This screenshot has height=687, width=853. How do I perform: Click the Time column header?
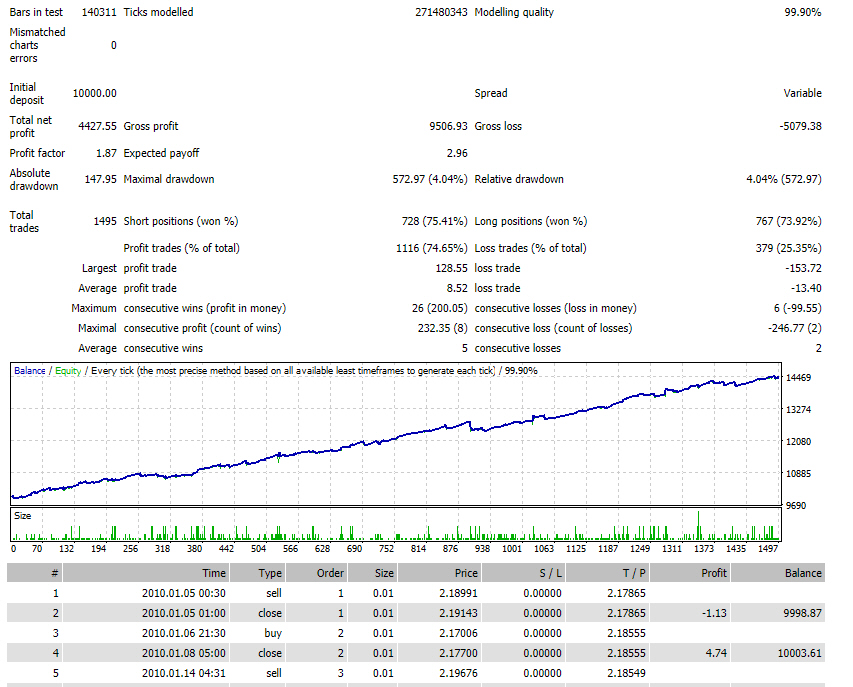coord(146,573)
